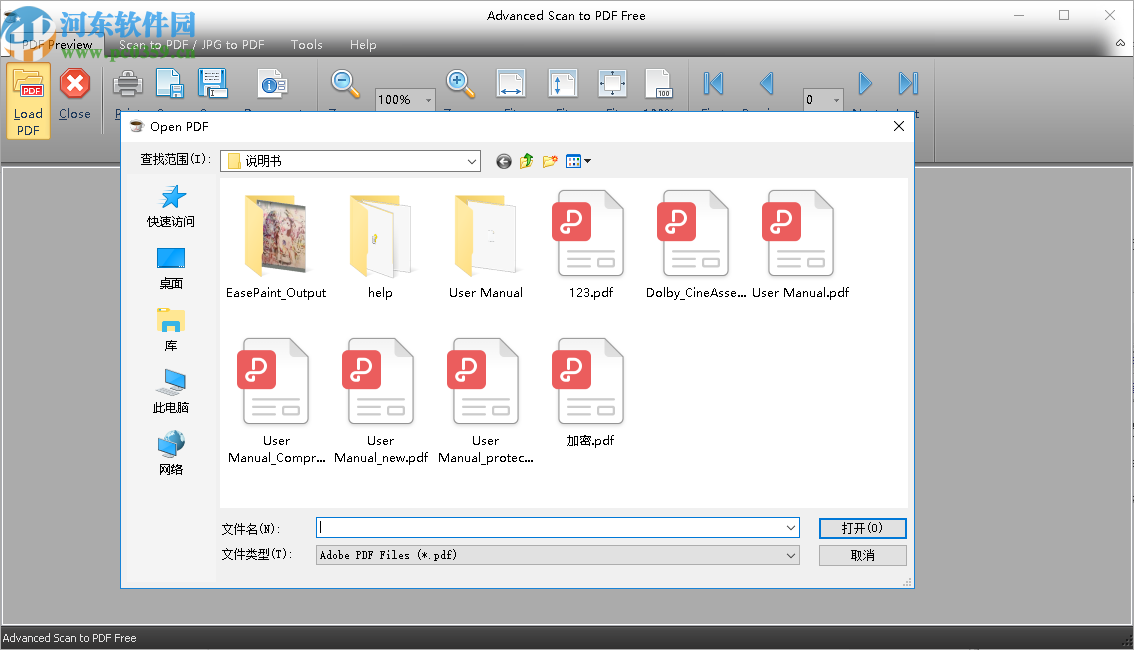Open the 查找范围 location dropdown

pos(470,161)
